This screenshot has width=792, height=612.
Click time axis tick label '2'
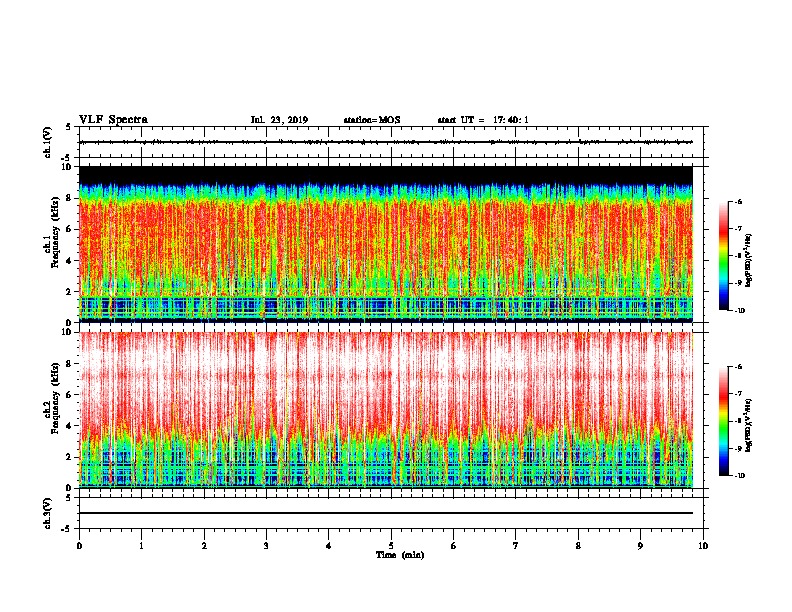[204, 546]
